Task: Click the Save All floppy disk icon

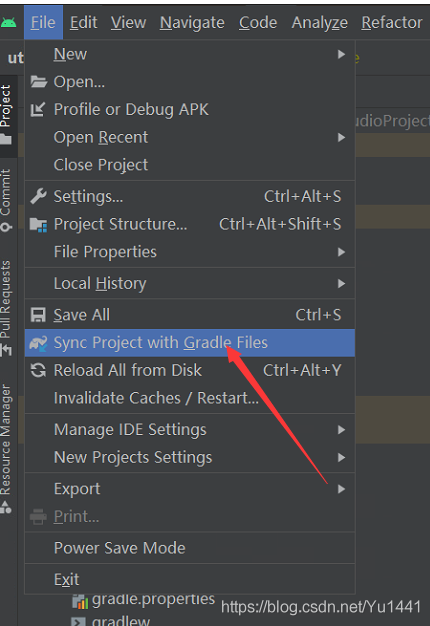Action: tap(38, 315)
